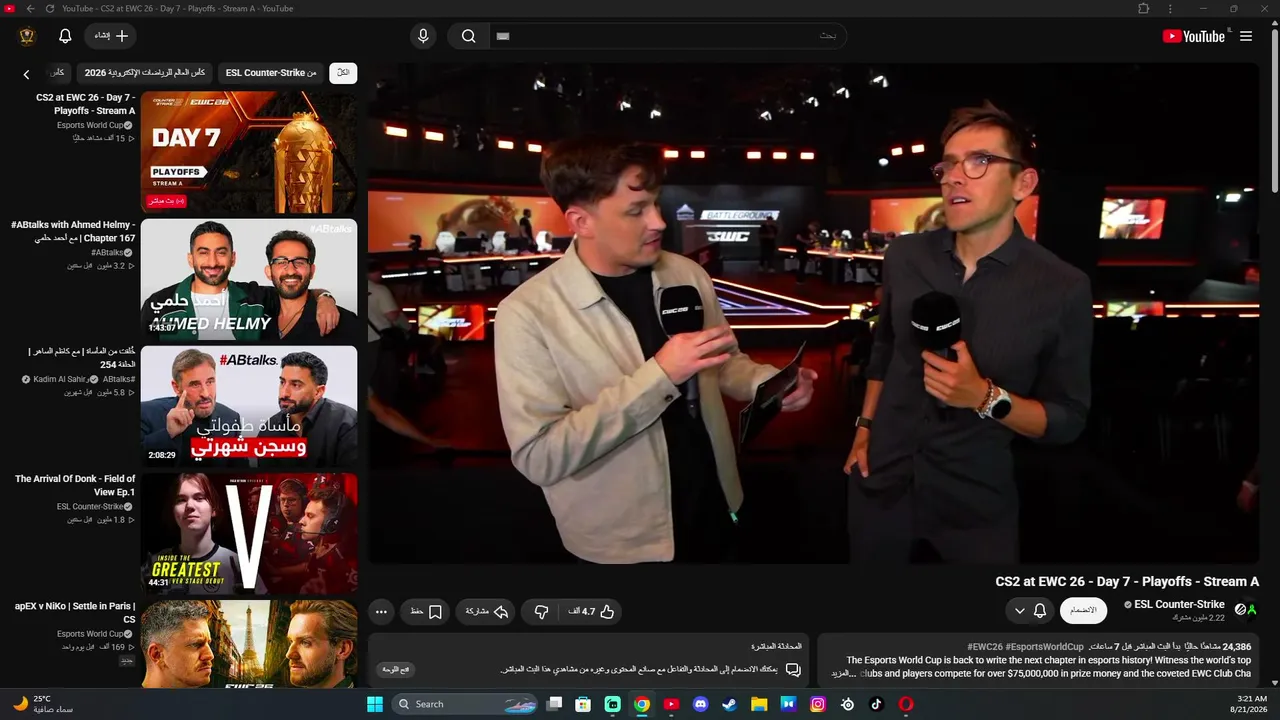Open the notifications bell in header
This screenshot has width=1280, height=720.
tap(65, 36)
